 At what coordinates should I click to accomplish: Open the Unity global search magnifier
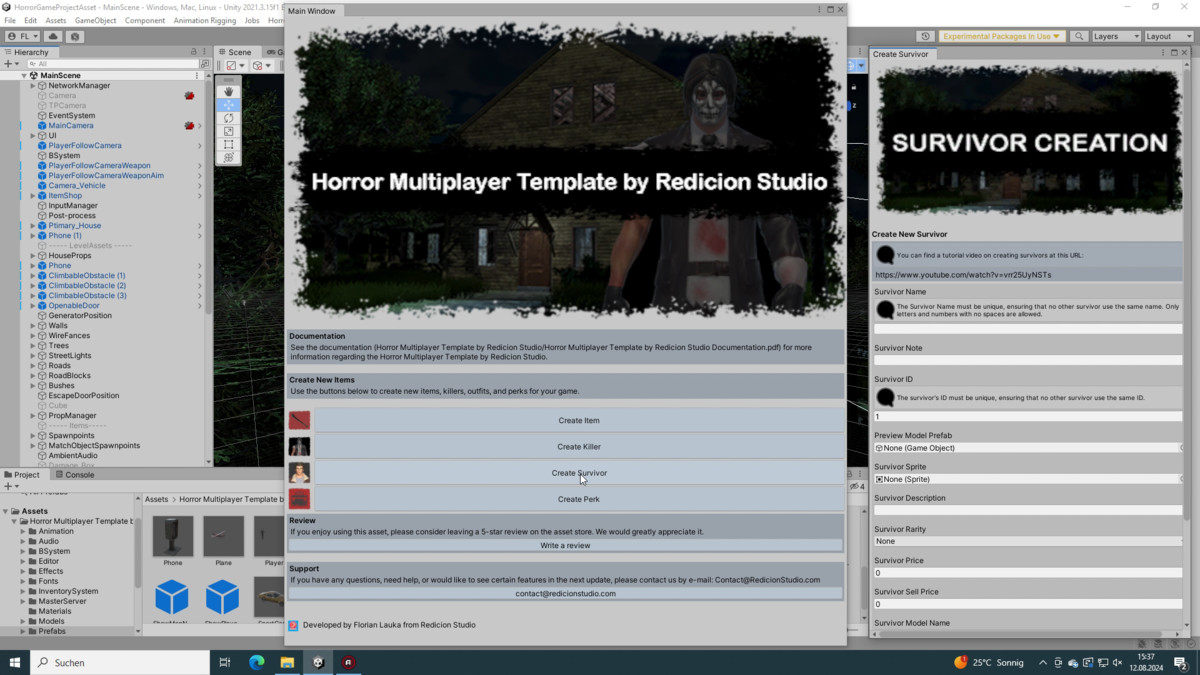click(x=1078, y=37)
